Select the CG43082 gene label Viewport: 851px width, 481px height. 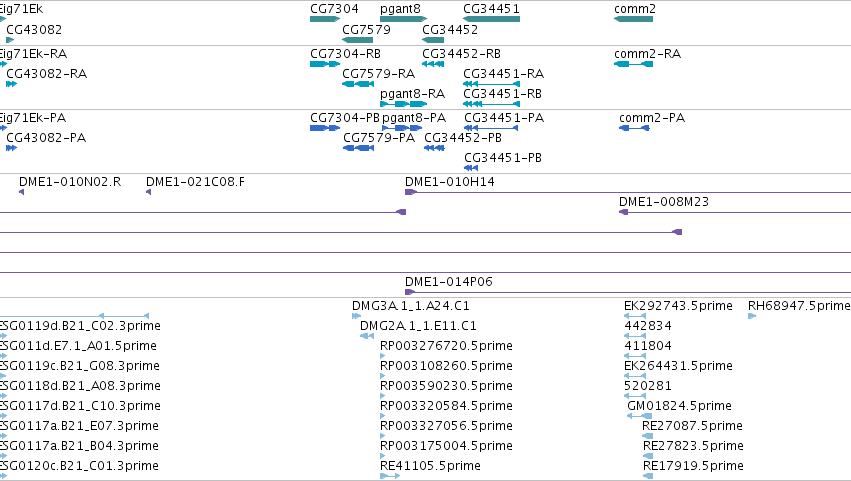pyautogui.click(x=34, y=29)
